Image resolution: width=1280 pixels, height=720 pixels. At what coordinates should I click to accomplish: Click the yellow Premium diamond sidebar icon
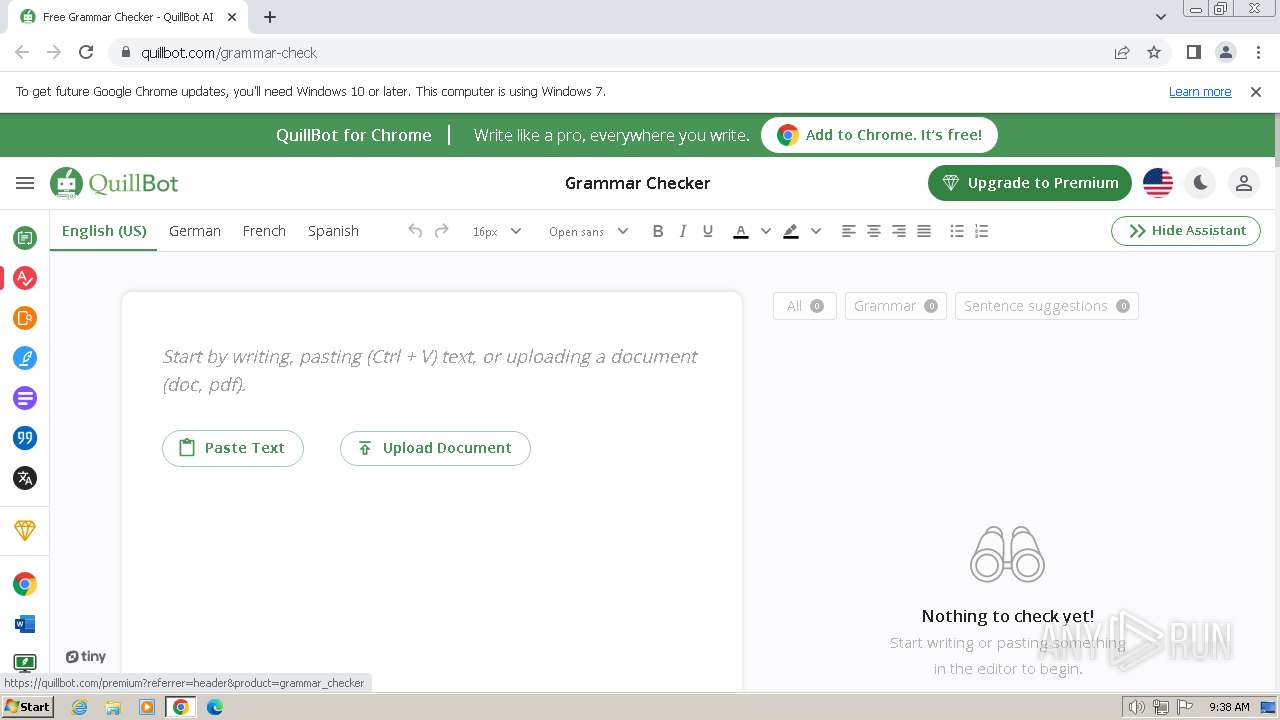[25, 530]
